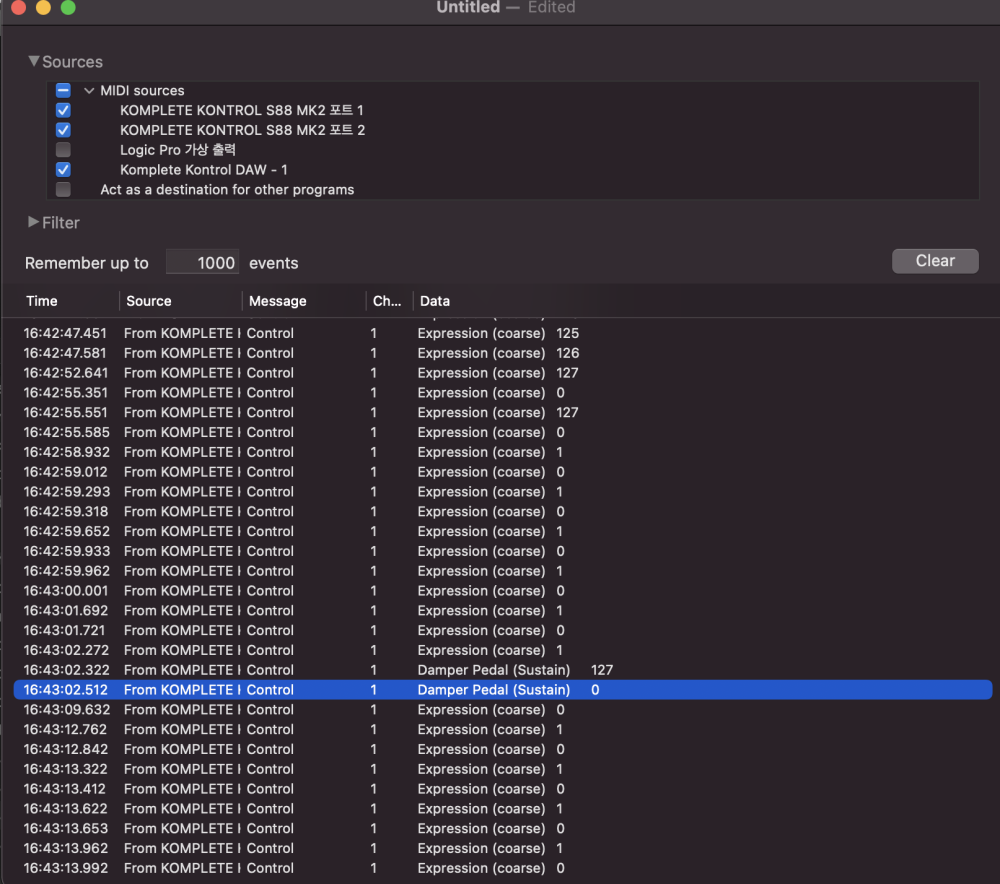Screen dimensions: 1000x884
Task: Select the event row at 16:42:59.652
Action: point(503,531)
